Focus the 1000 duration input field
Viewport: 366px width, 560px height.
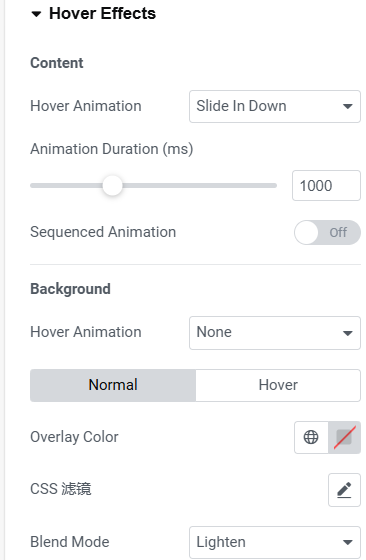pyautogui.click(x=326, y=186)
